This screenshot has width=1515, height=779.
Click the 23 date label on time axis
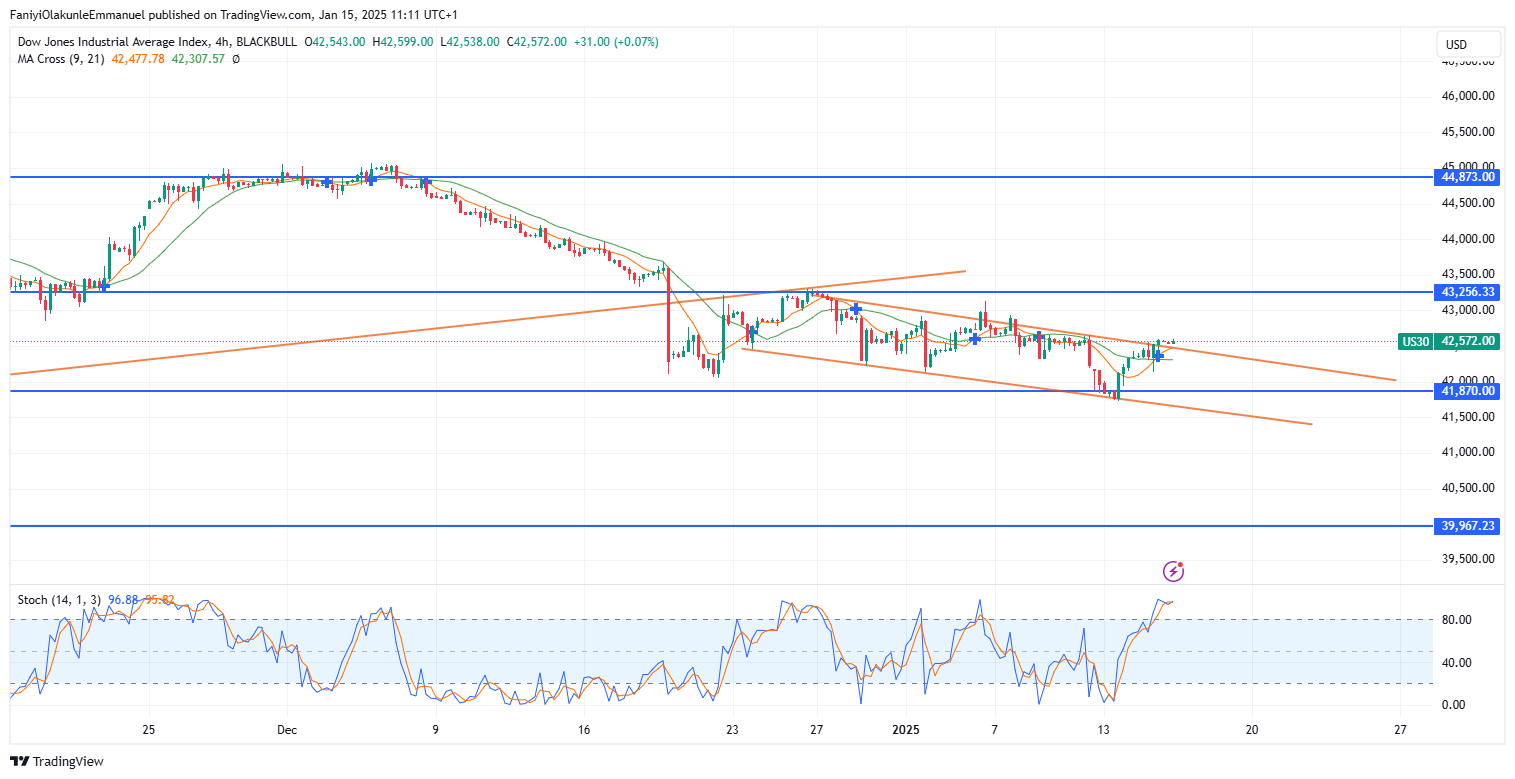tap(732, 730)
